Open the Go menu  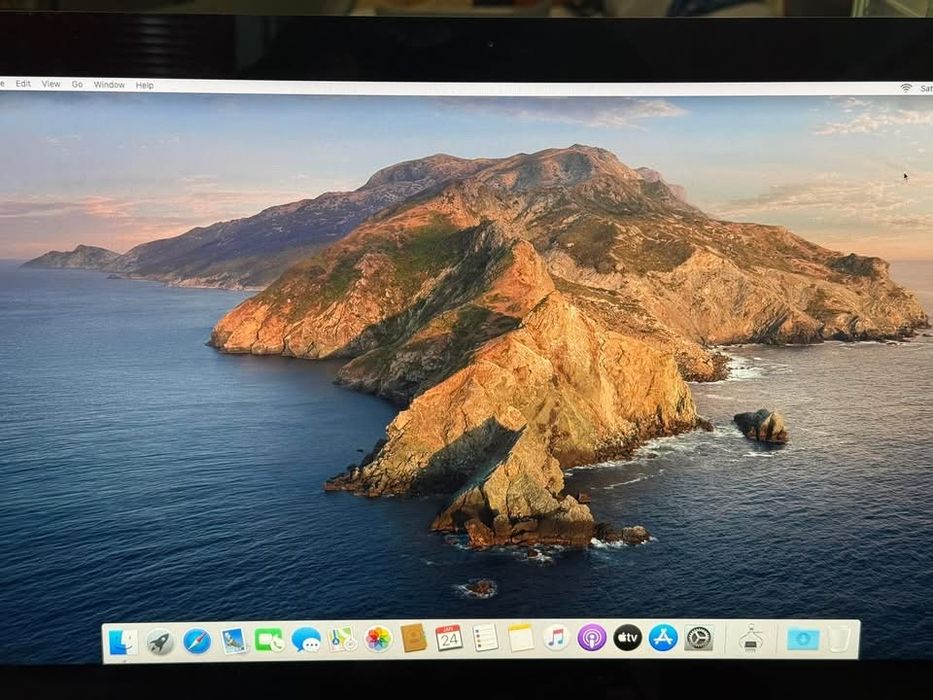pos(77,85)
